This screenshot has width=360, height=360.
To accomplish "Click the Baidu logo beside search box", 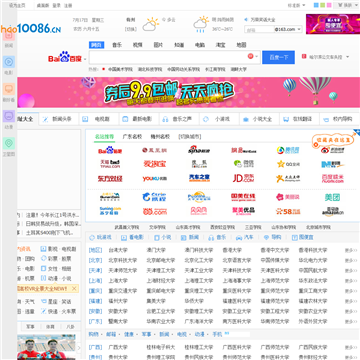I will (65, 57).
